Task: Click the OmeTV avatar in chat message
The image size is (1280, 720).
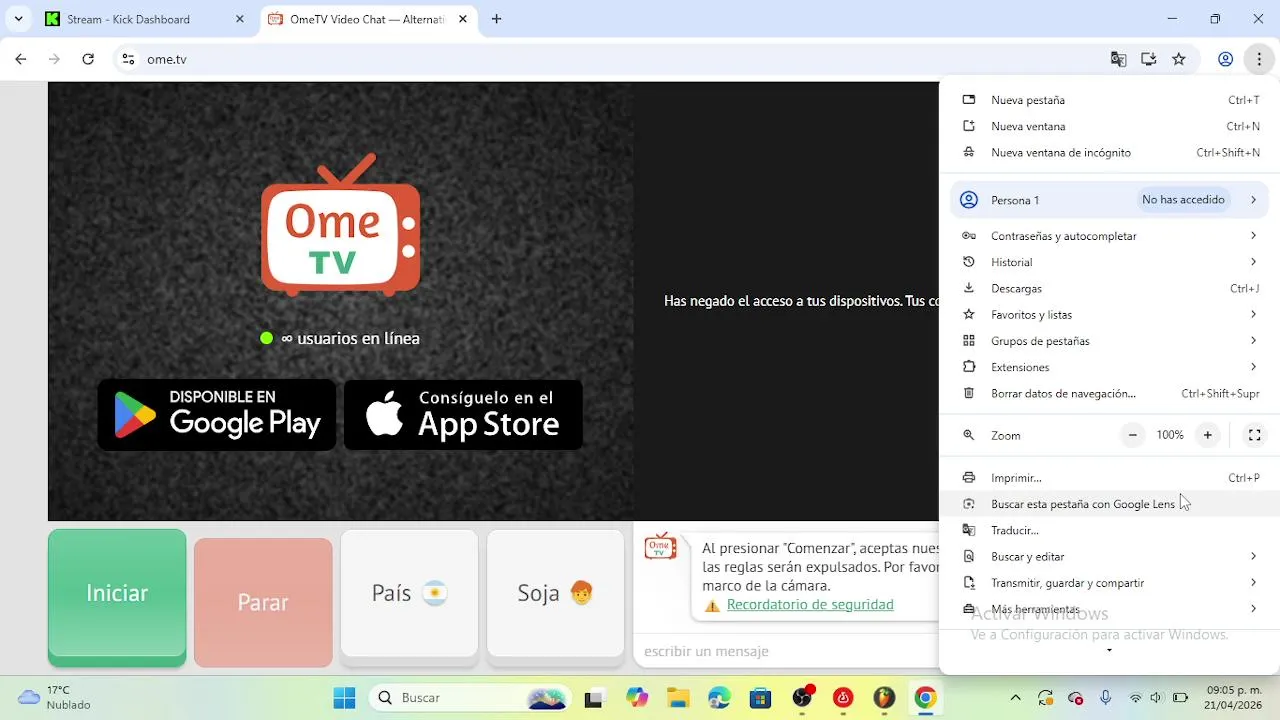Action: [x=660, y=546]
